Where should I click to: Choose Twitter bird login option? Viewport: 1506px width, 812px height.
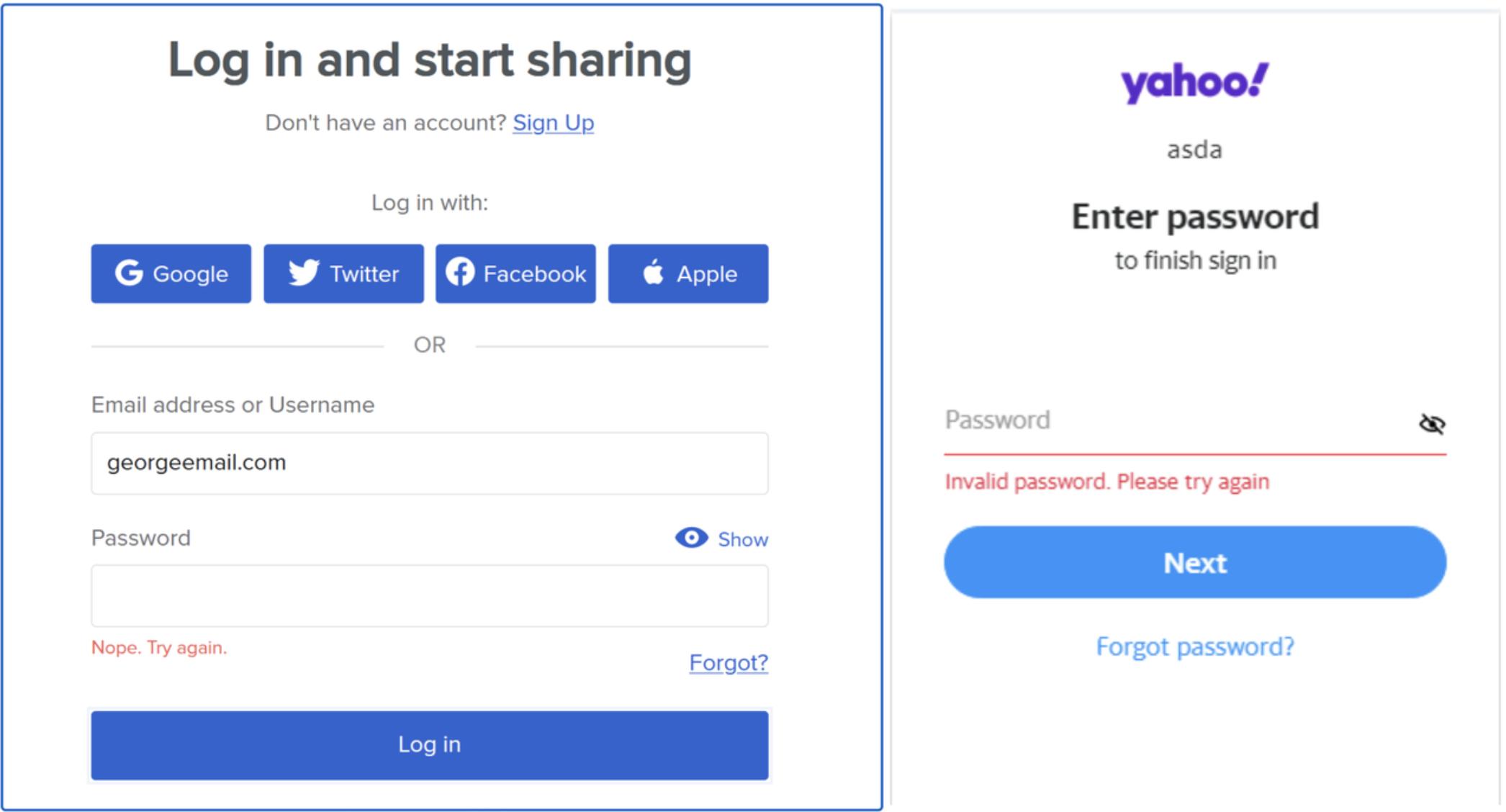coord(343,274)
